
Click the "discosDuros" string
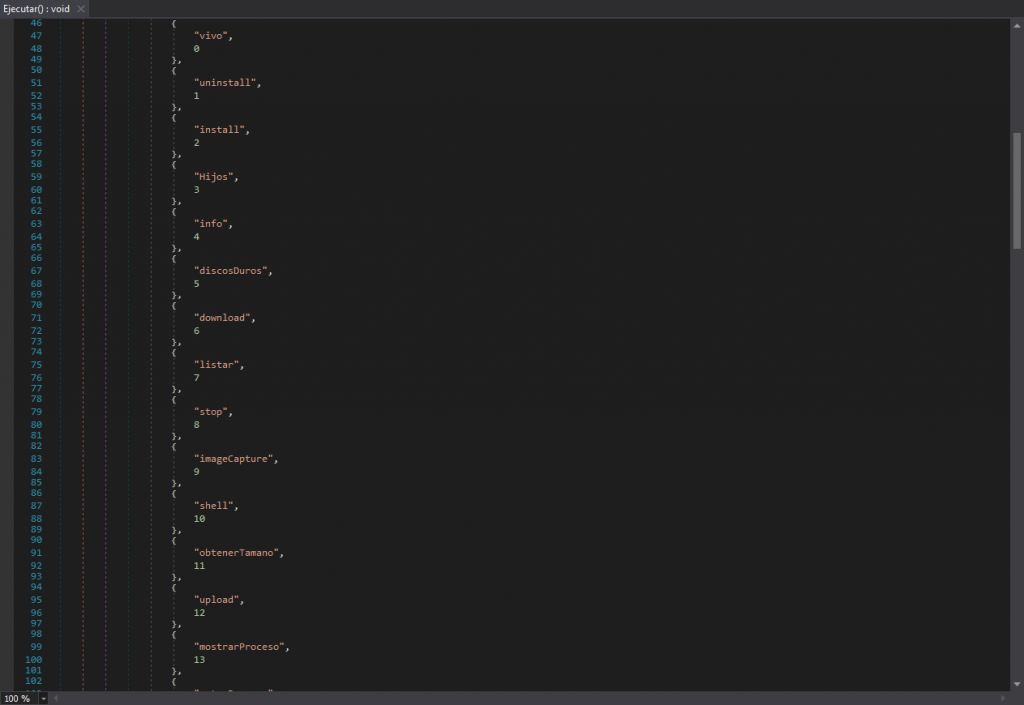(232, 271)
